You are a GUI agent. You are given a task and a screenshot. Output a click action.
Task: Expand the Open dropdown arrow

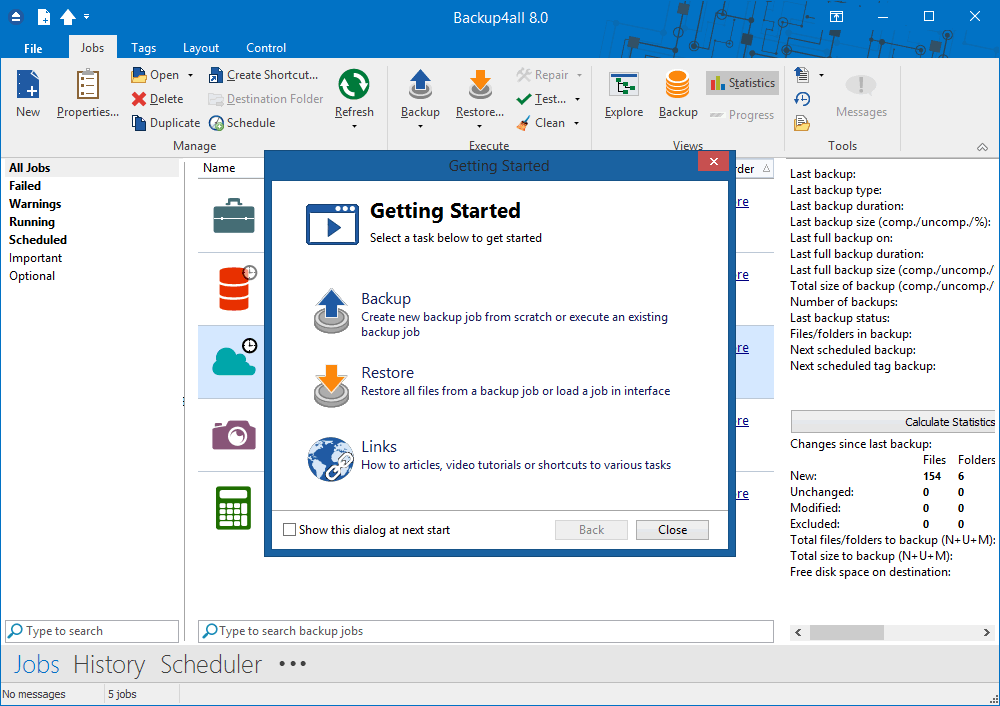(190, 75)
